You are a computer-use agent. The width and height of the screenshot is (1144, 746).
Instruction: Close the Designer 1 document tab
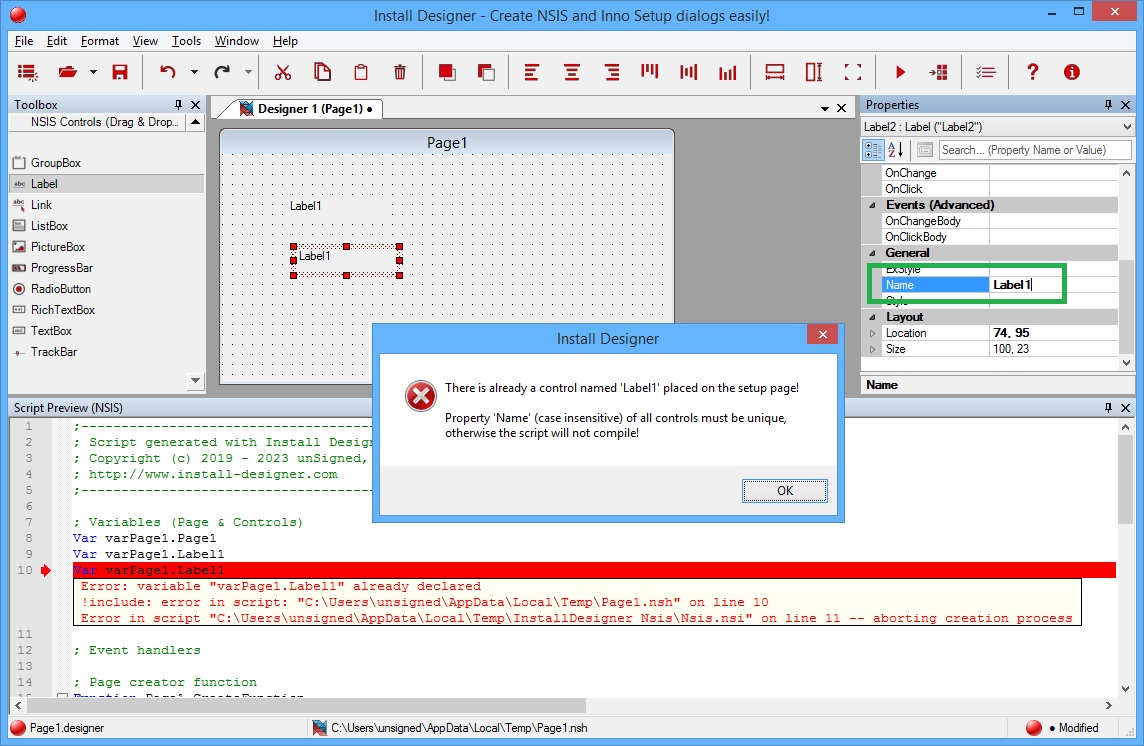point(841,108)
